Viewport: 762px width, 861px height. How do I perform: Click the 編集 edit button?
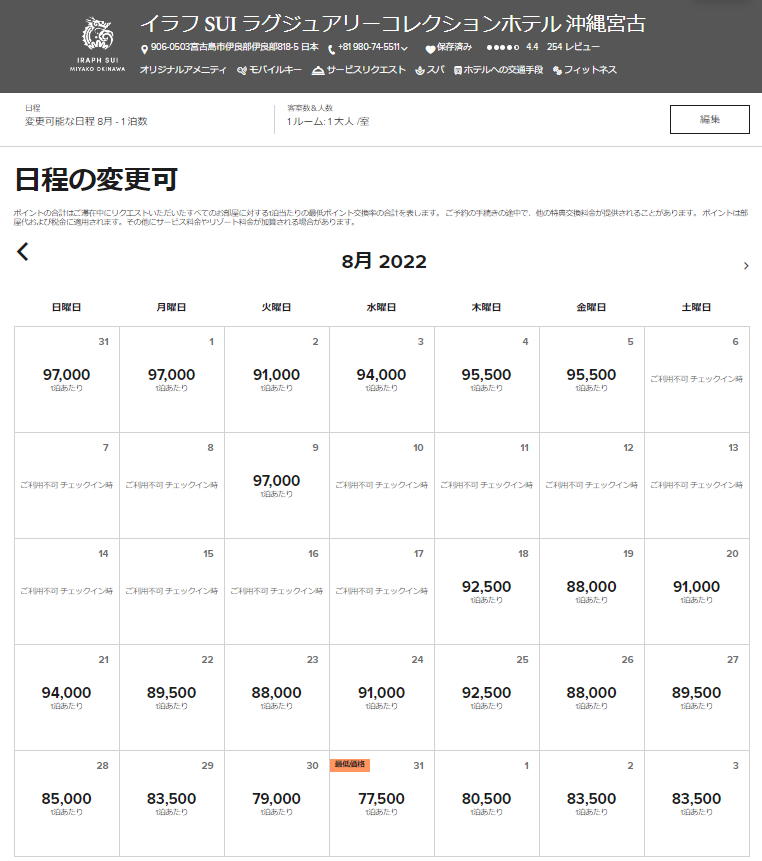click(709, 119)
